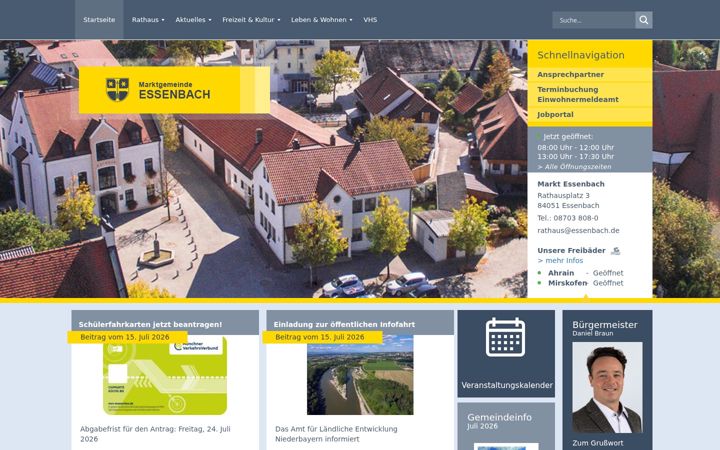The image size is (720, 450).
Task: Open the Veranstaltungskalender tile label
Action: 507,385
